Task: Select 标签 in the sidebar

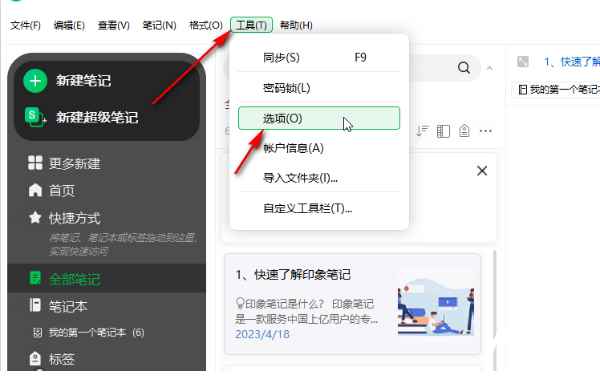Action: (x=62, y=359)
